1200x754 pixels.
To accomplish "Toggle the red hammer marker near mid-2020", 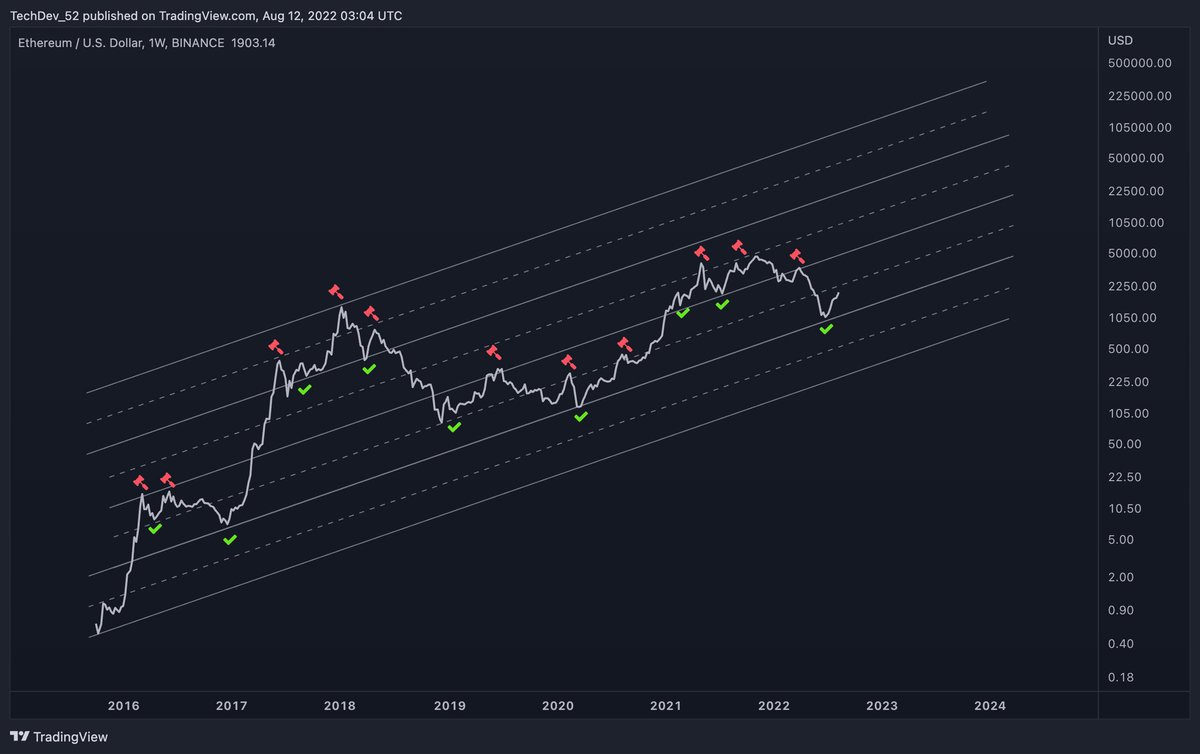I will pyautogui.click(x=569, y=363).
